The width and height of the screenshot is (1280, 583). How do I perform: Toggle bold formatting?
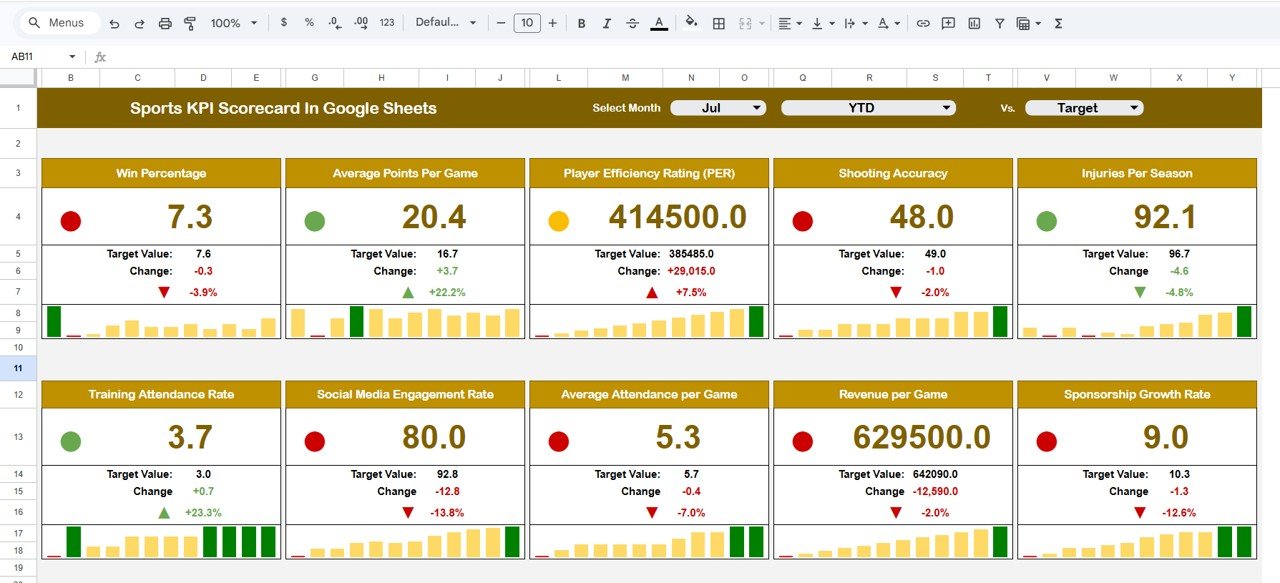pos(581,22)
